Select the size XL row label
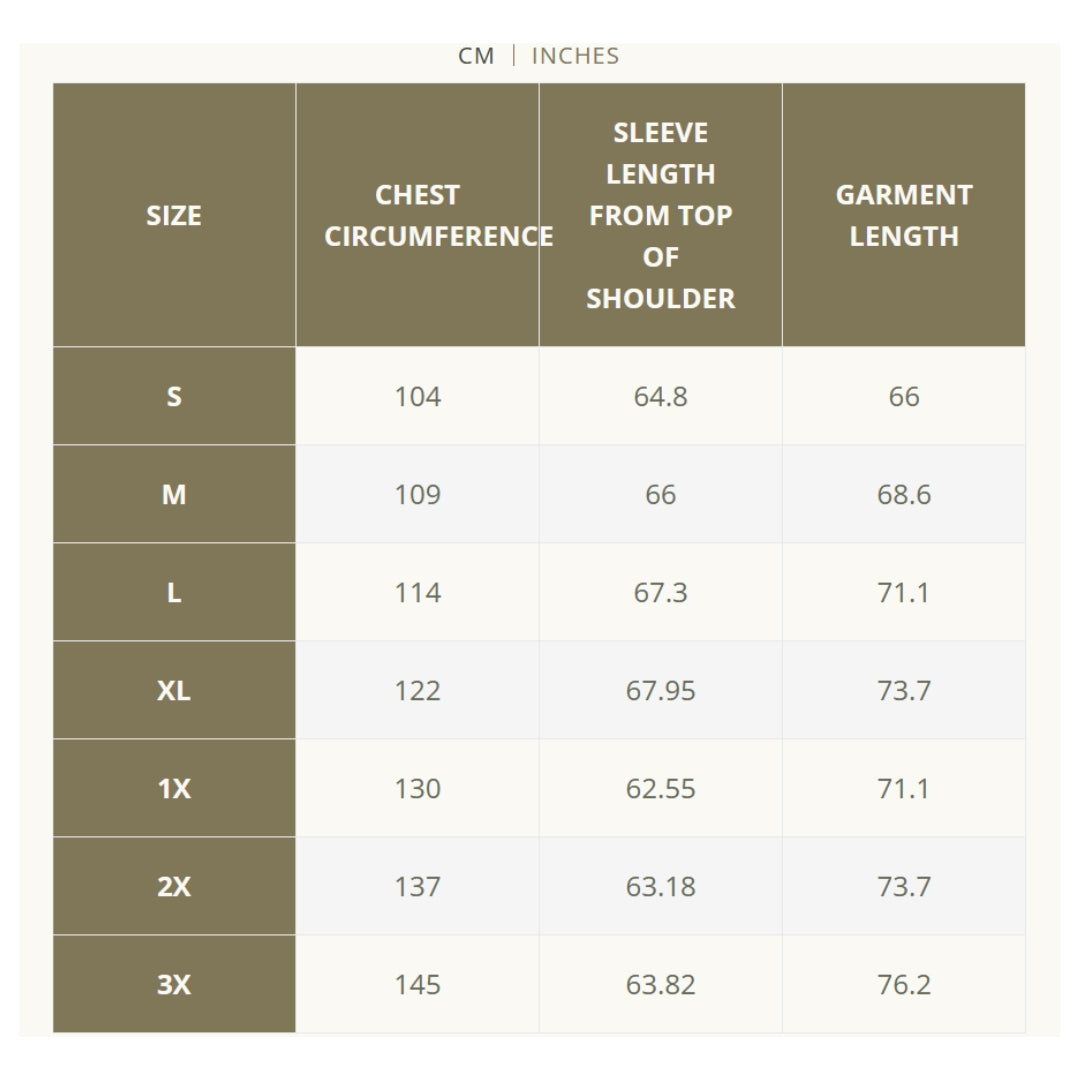This screenshot has width=1080, height=1080. [174, 689]
